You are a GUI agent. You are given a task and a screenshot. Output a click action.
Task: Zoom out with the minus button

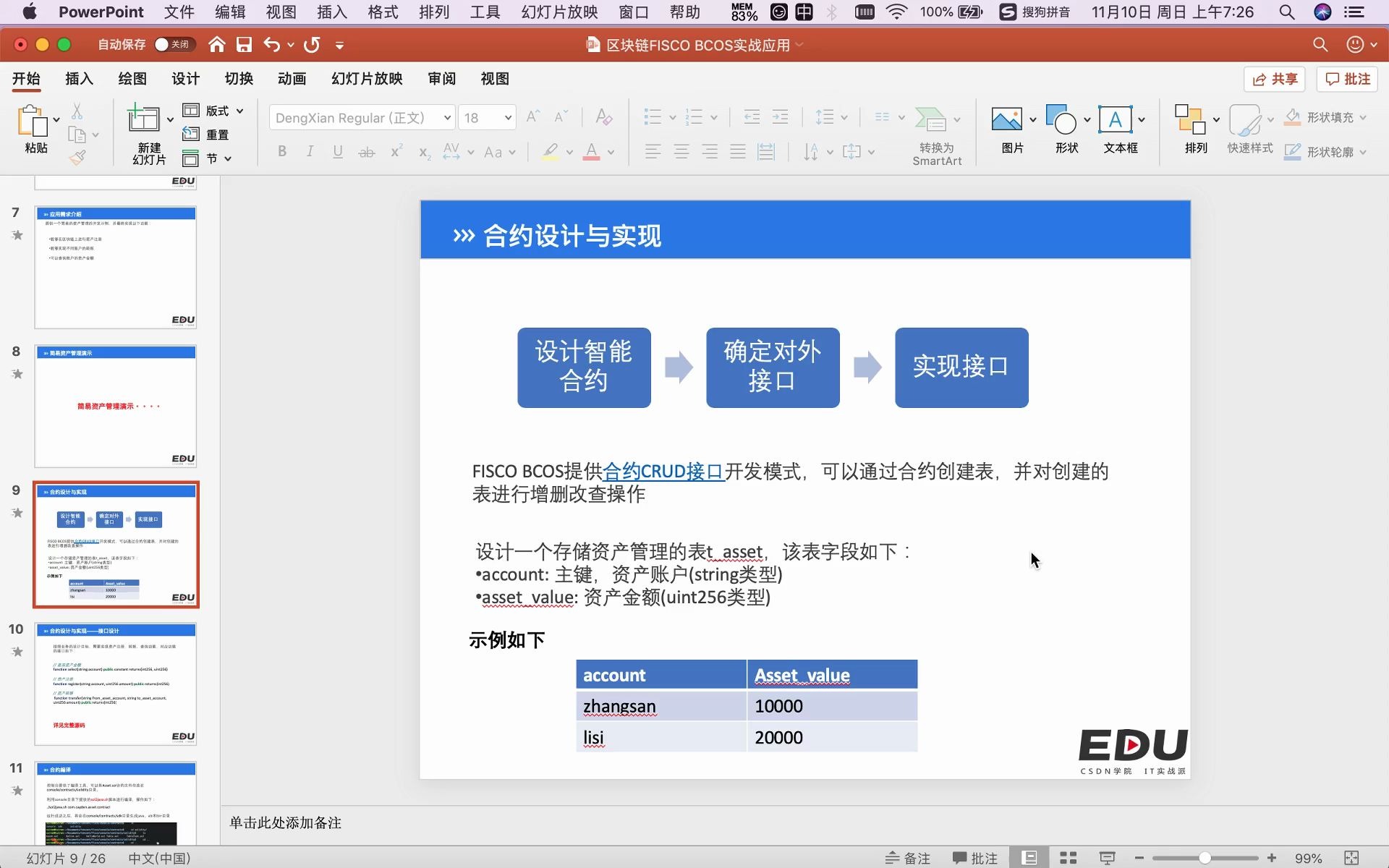click(1139, 858)
